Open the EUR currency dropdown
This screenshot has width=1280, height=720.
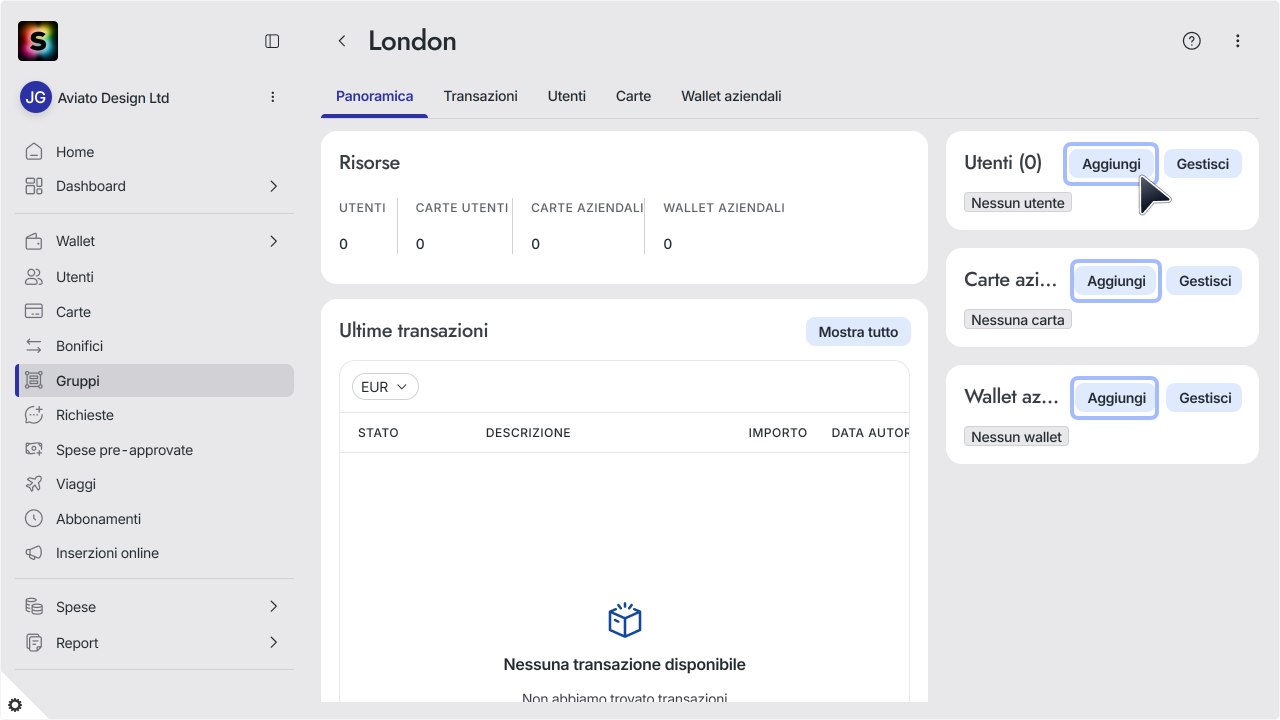(385, 387)
